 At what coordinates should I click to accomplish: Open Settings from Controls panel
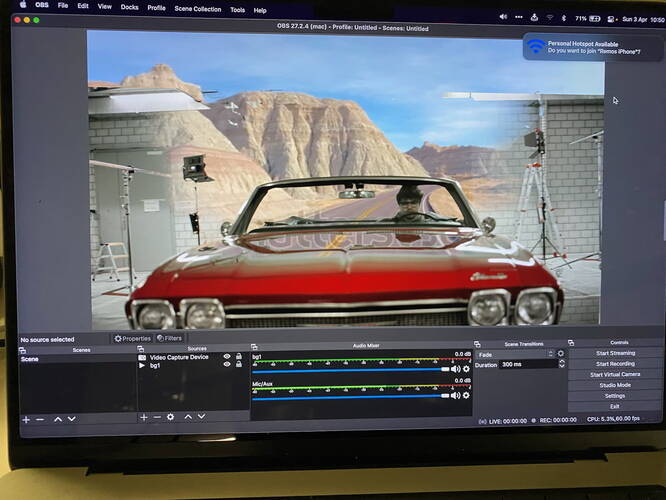pyautogui.click(x=615, y=395)
